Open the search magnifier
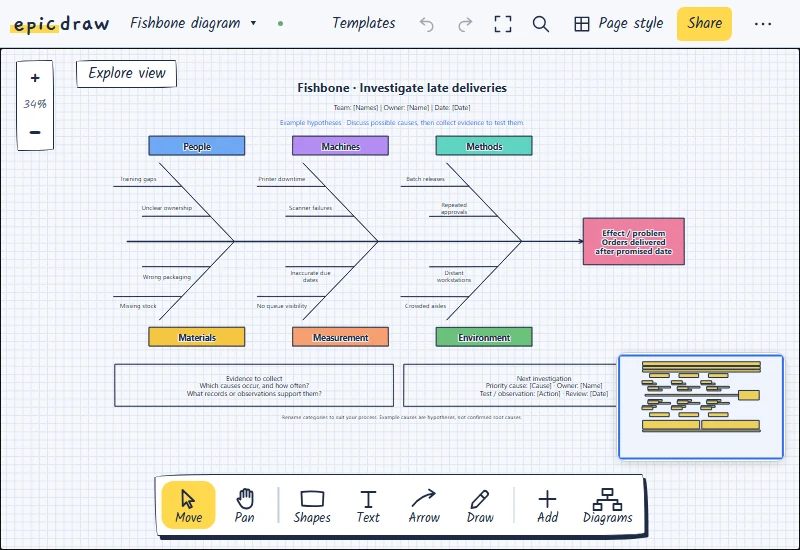The image size is (800, 550). [x=541, y=24]
